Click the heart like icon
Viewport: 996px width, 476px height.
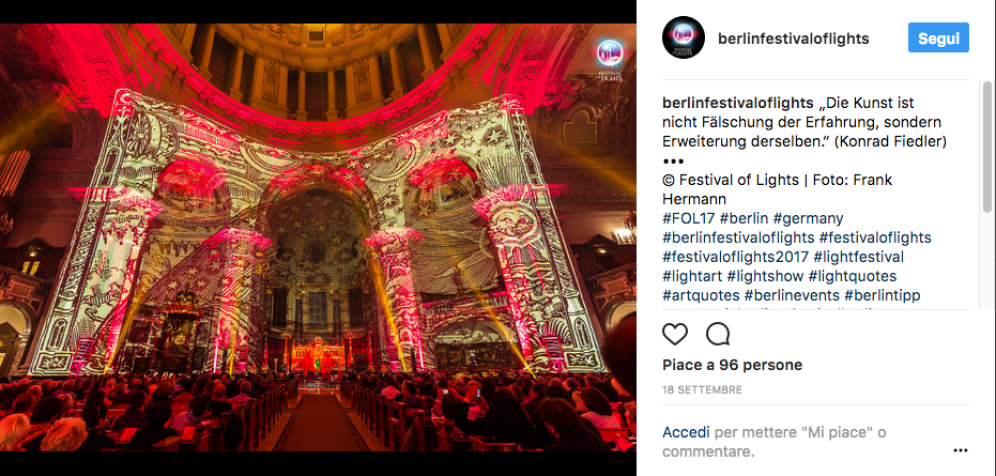[675, 334]
